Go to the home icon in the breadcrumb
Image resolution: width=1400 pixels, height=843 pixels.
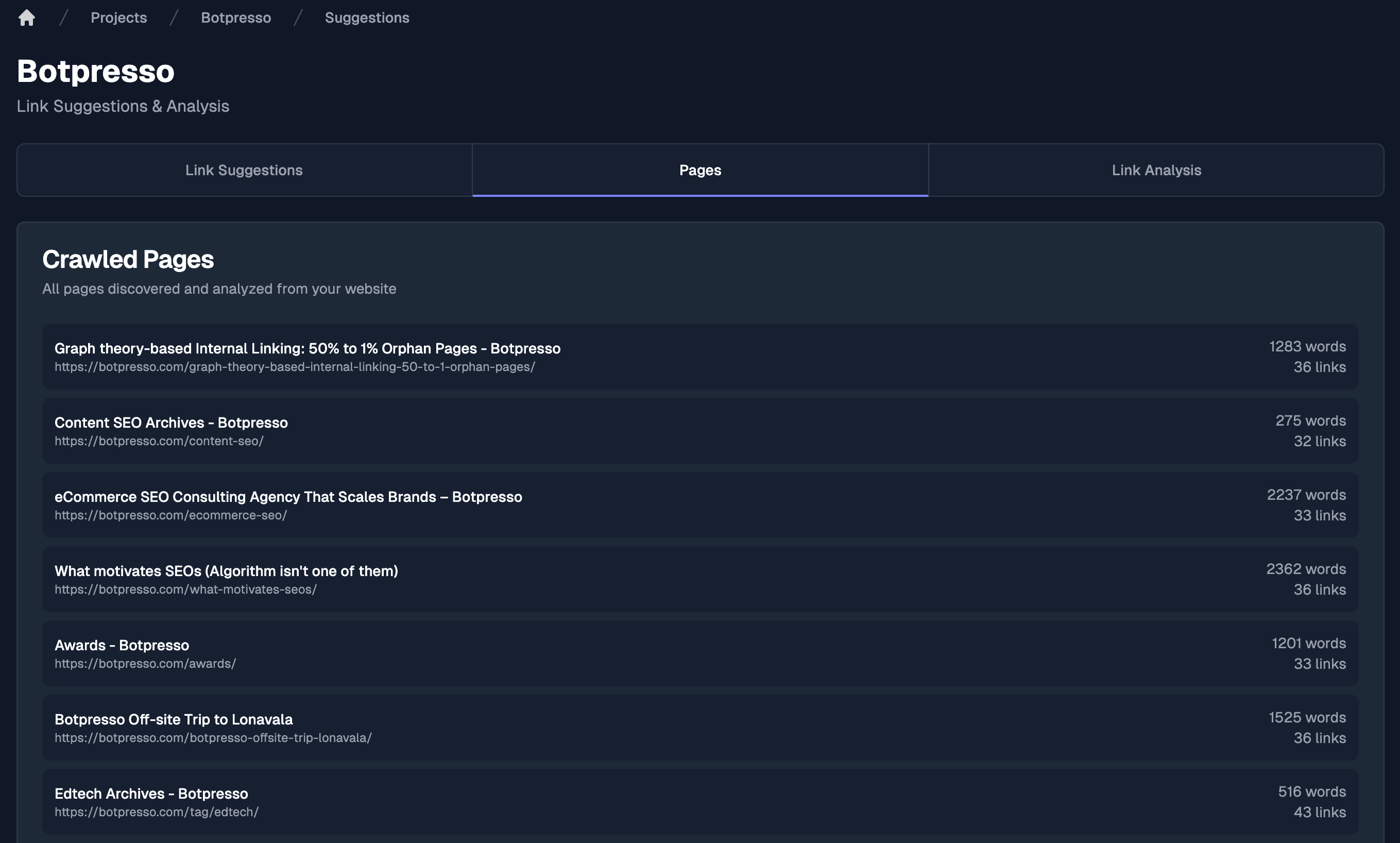(x=27, y=18)
